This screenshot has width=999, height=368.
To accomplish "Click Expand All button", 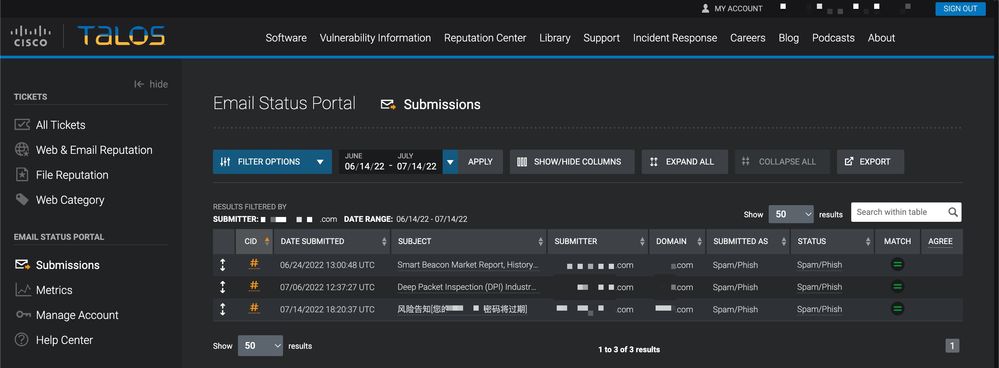I will (x=684, y=162).
